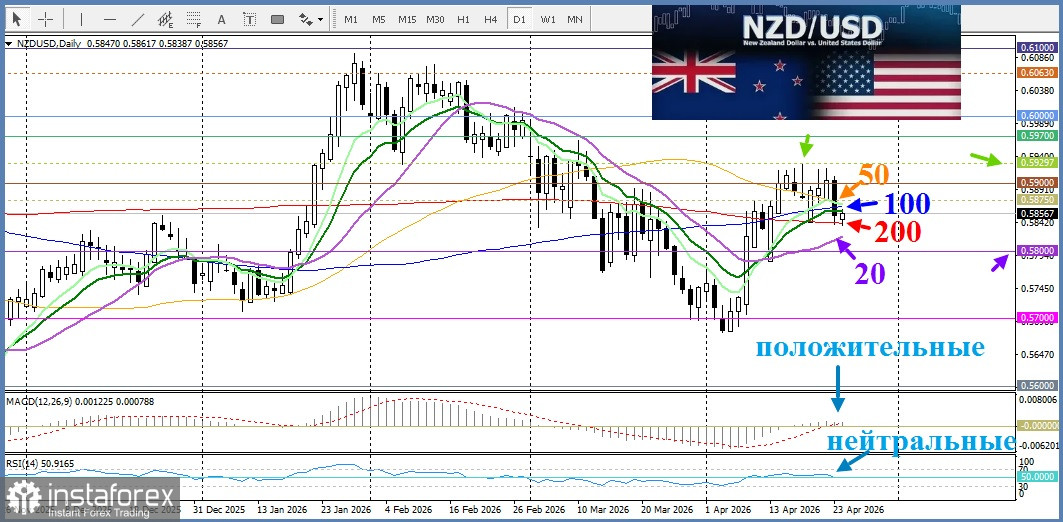Click the 0.59000 price level label
This screenshot has width=1063, height=522.
(1037, 183)
